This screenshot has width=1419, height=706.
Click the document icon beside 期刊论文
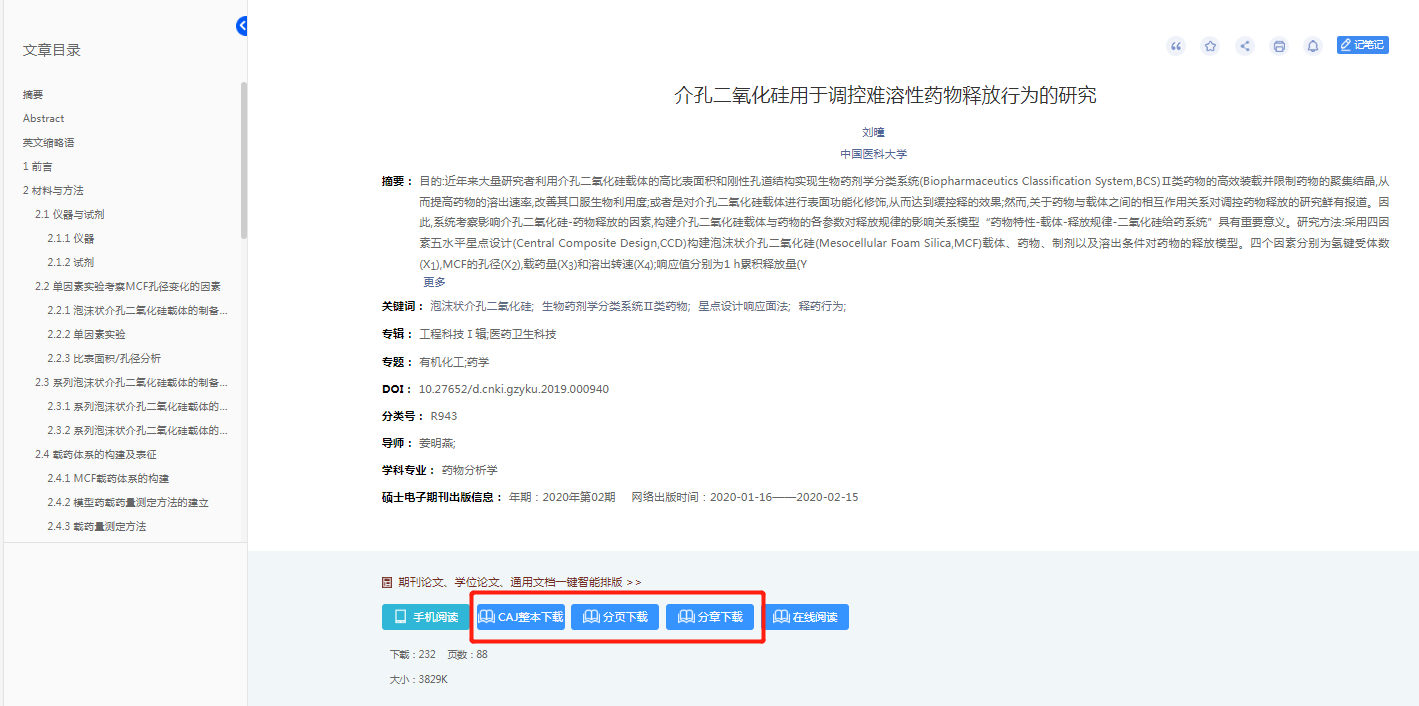(x=387, y=582)
